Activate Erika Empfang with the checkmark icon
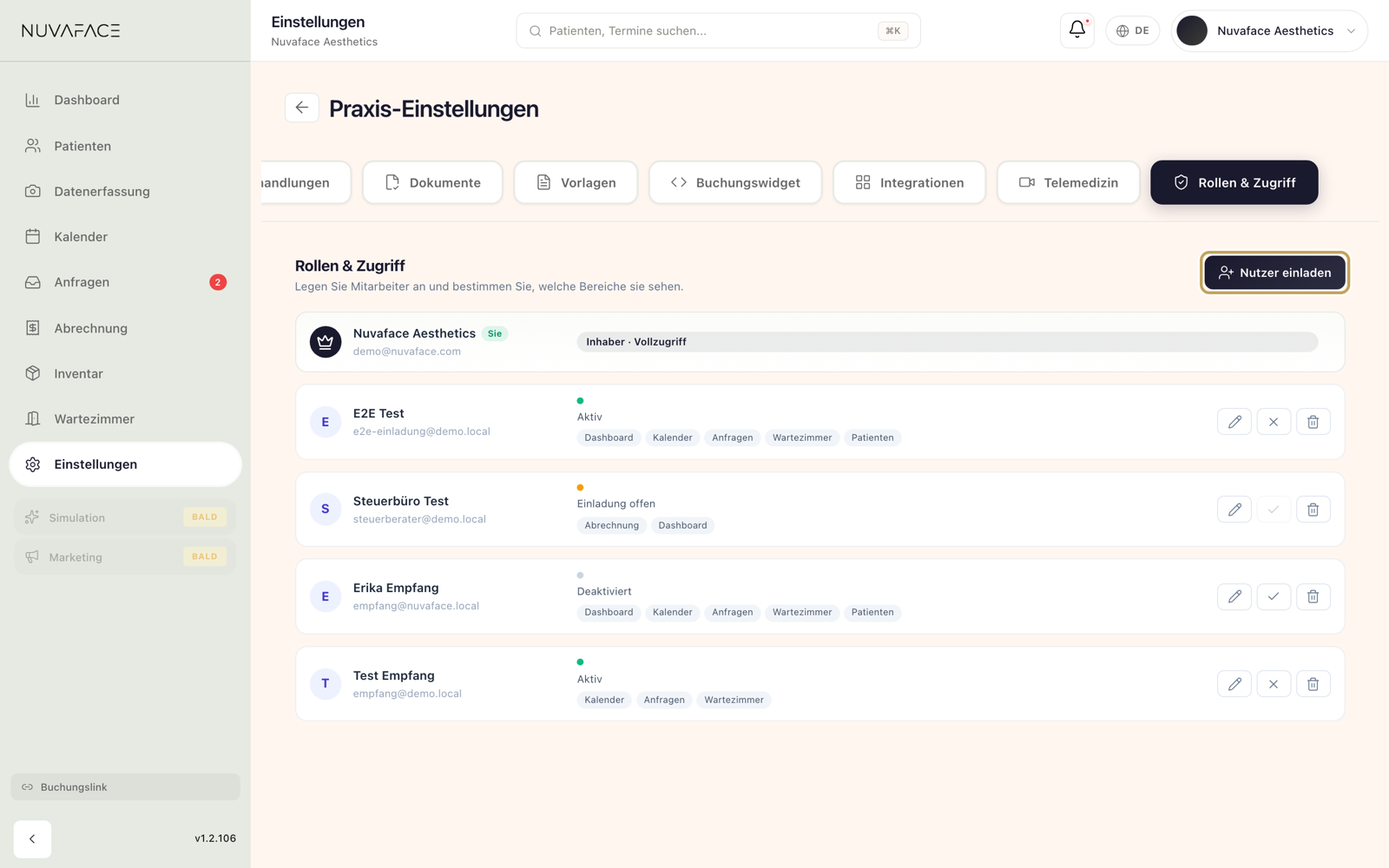This screenshot has width=1389, height=868. pyautogui.click(x=1274, y=596)
